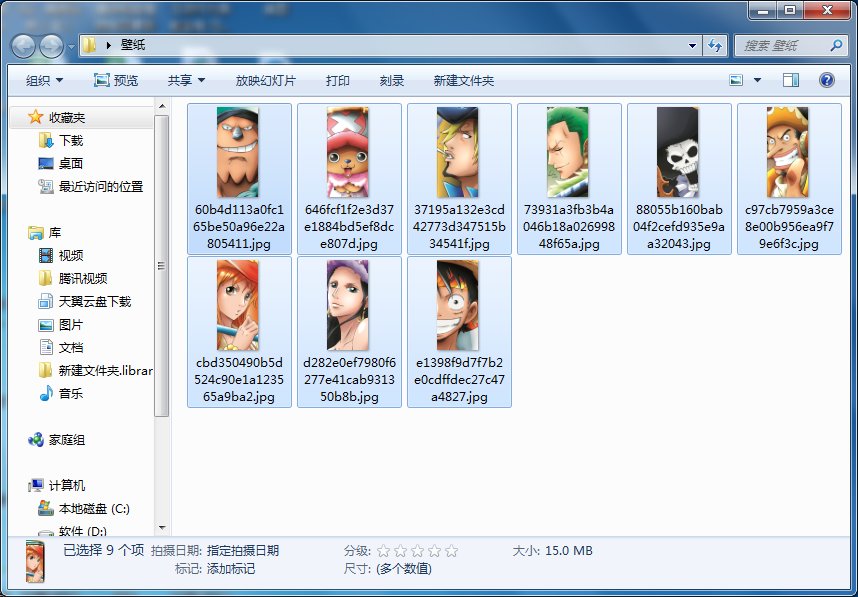
Task: Click the 壁纸 breadcrumb in address bar
Action: tap(133, 45)
